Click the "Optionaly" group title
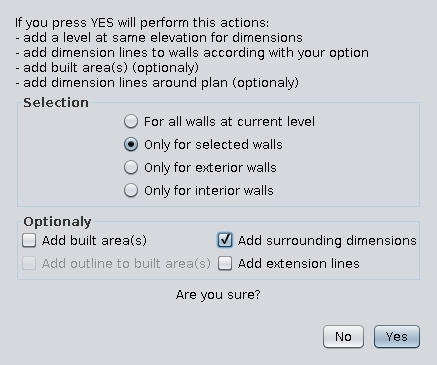Image resolution: width=437 pixels, height=365 pixels. [x=57, y=222]
